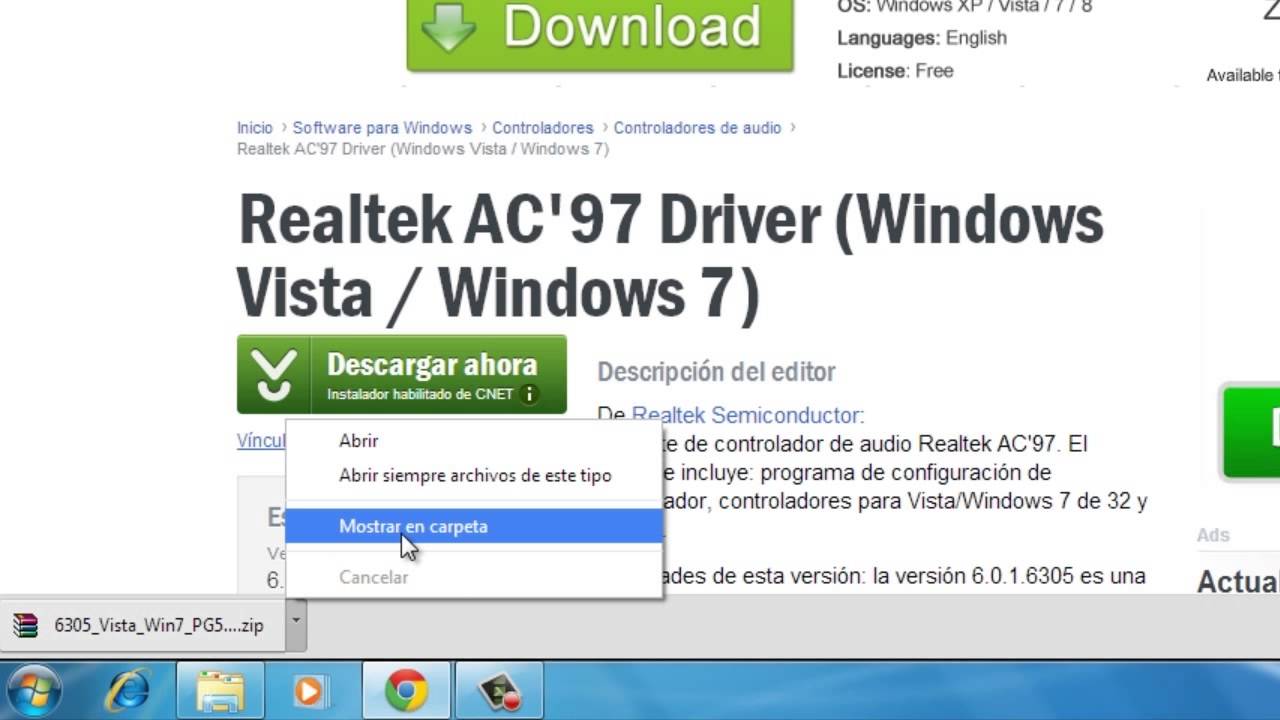The image size is (1280, 720).
Task: Open Windows Explorer folder taskbar icon
Action: (221, 691)
